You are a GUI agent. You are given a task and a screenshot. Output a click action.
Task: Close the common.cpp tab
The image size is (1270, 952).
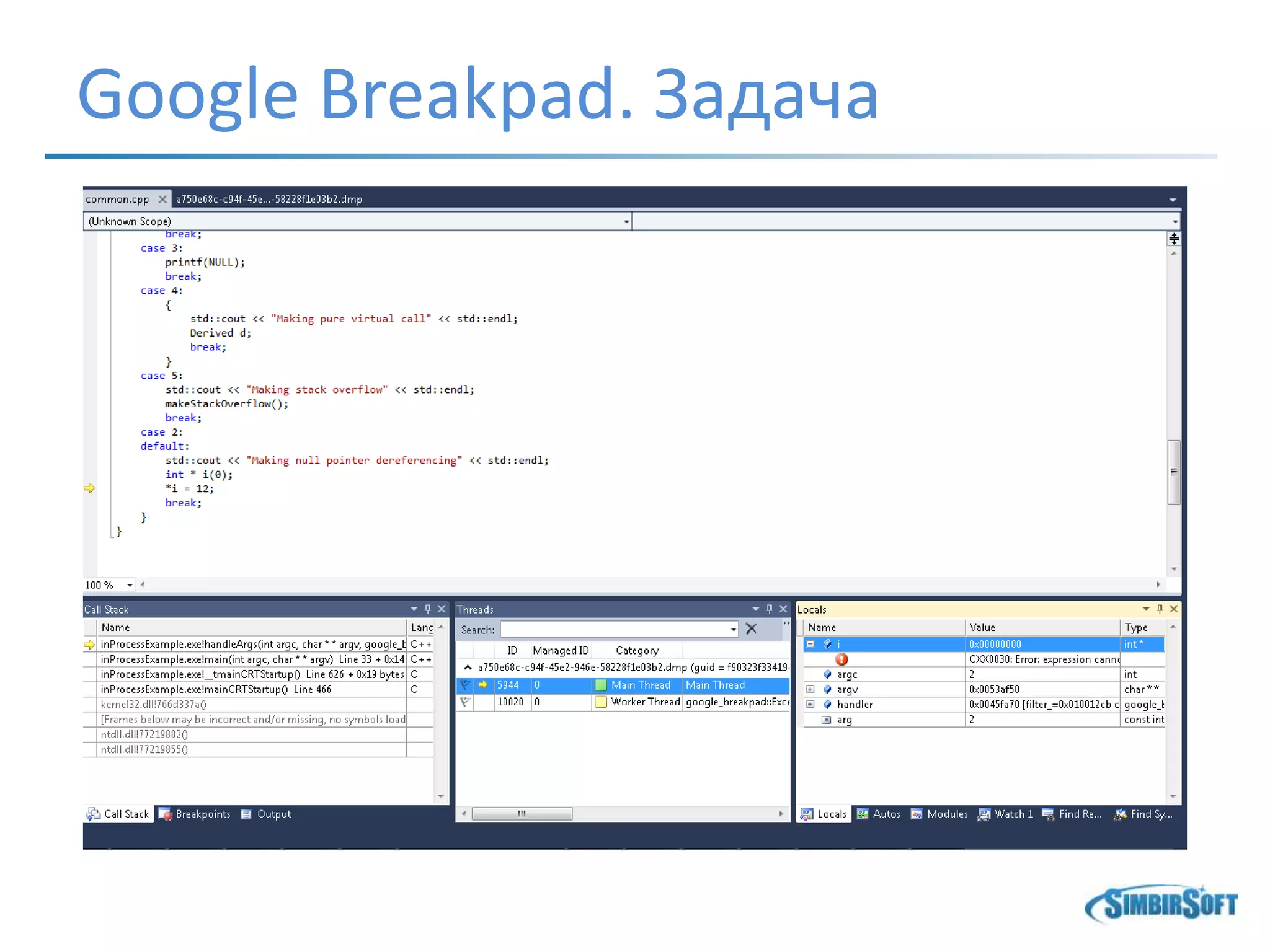(x=162, y=199)
